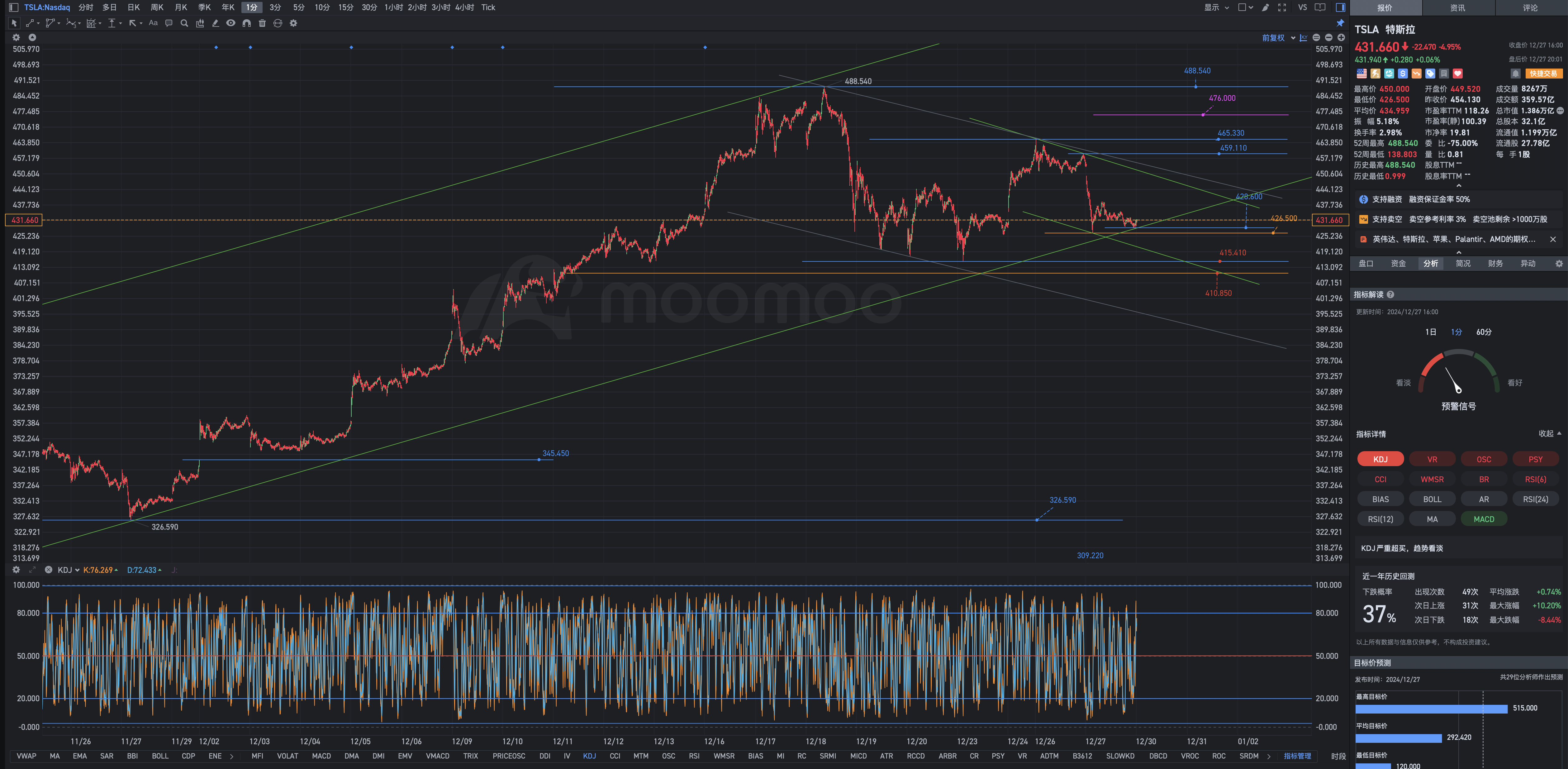Open the chart layout square dropdown
1568x769 pixels.
tap(1245, 7)
